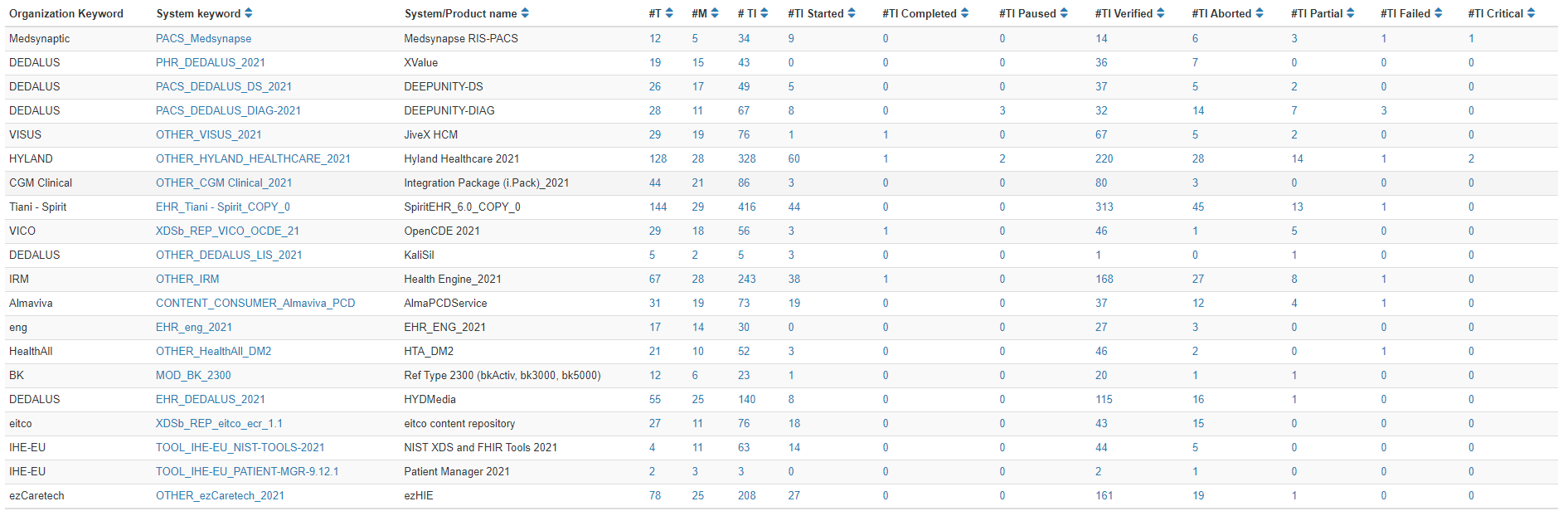The image size is (1568, 511).
Task: Sort by #TI Failed arrows
Action: [1438, 13]
